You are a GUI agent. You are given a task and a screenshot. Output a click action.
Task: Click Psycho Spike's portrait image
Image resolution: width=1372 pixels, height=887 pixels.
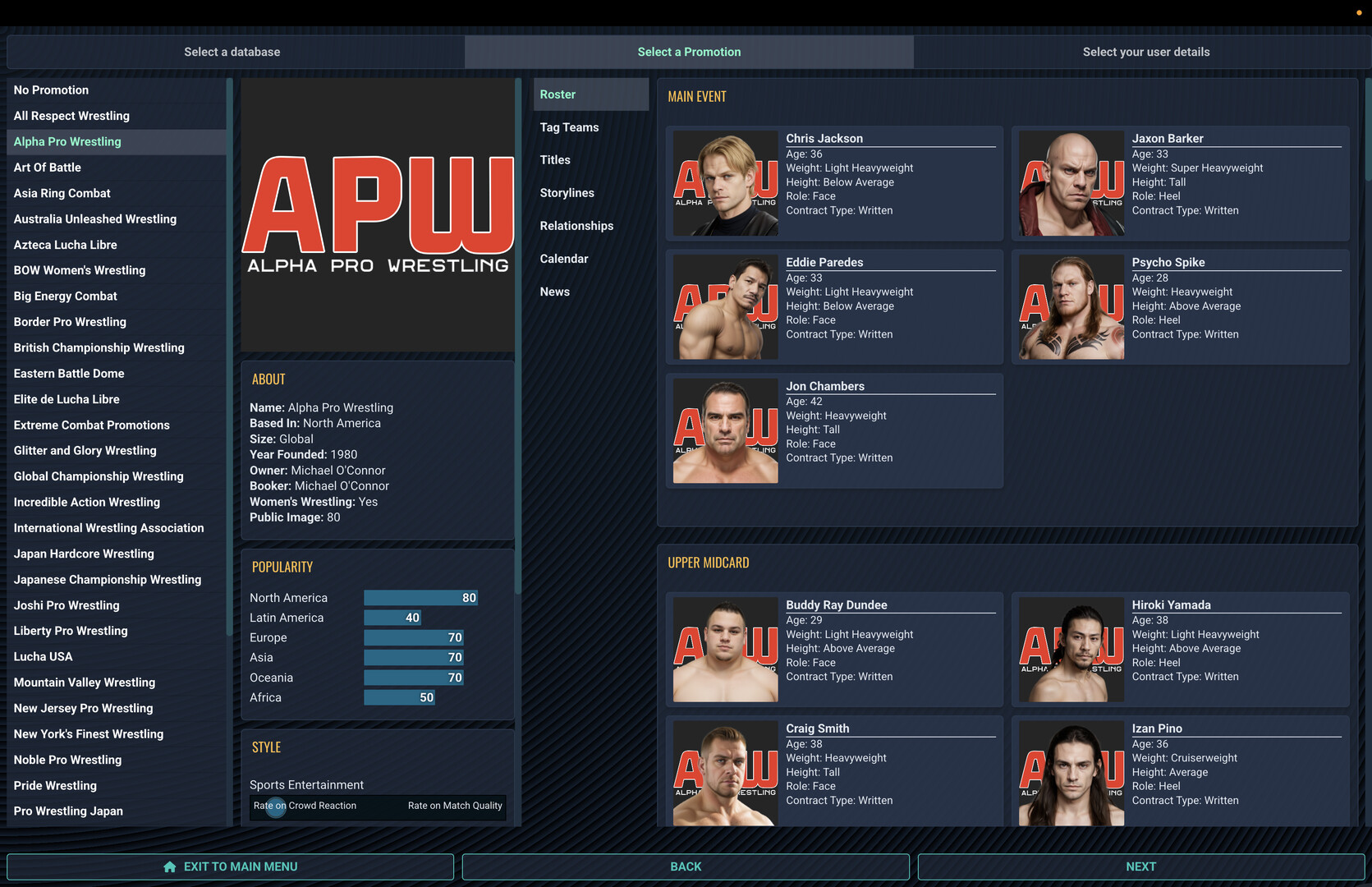click(1071, 306)
